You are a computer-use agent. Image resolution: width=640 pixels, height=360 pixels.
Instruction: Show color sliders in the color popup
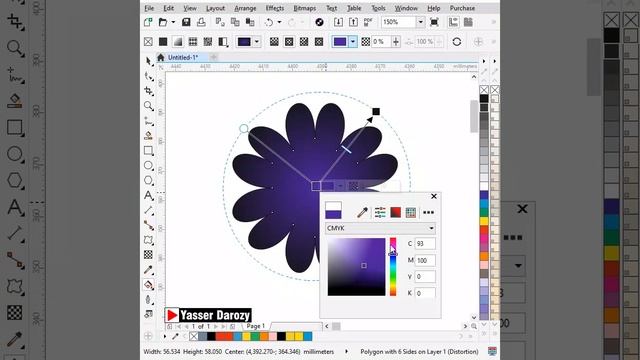pos(380,212)
